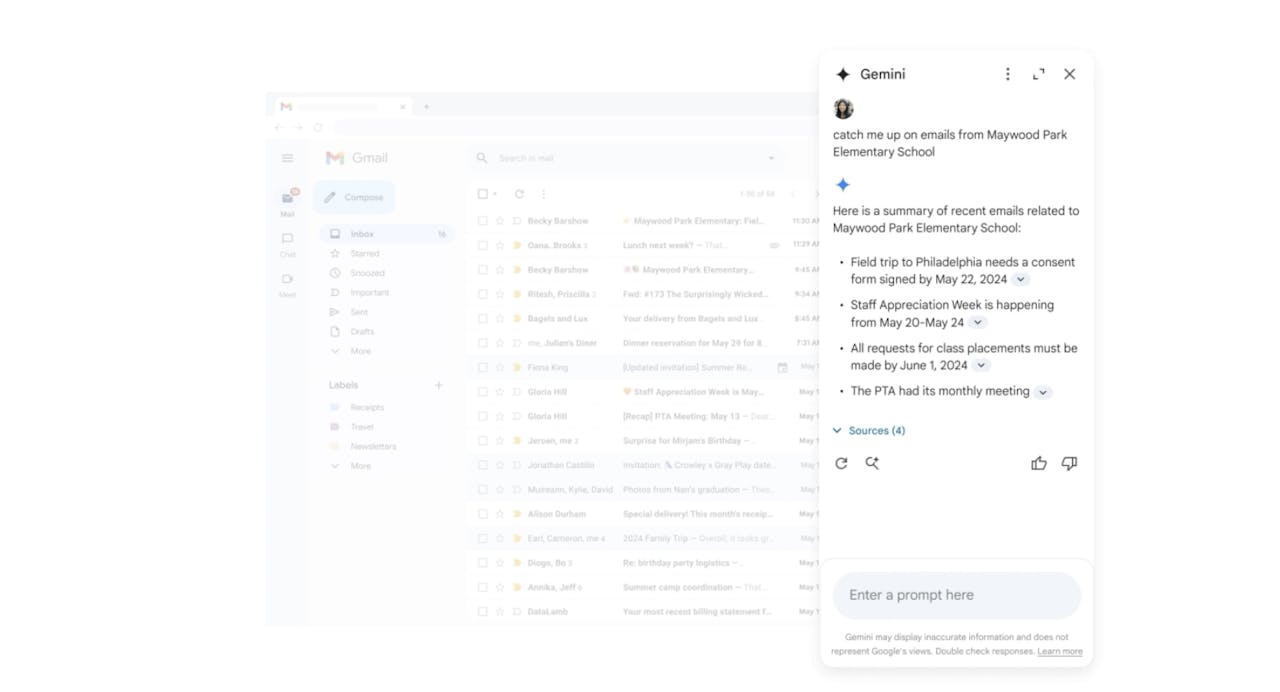The image size is (1280, 692).
Task: Reload the page in the browser toolbar
Action: pyautogui.click(x=318, y=127)
